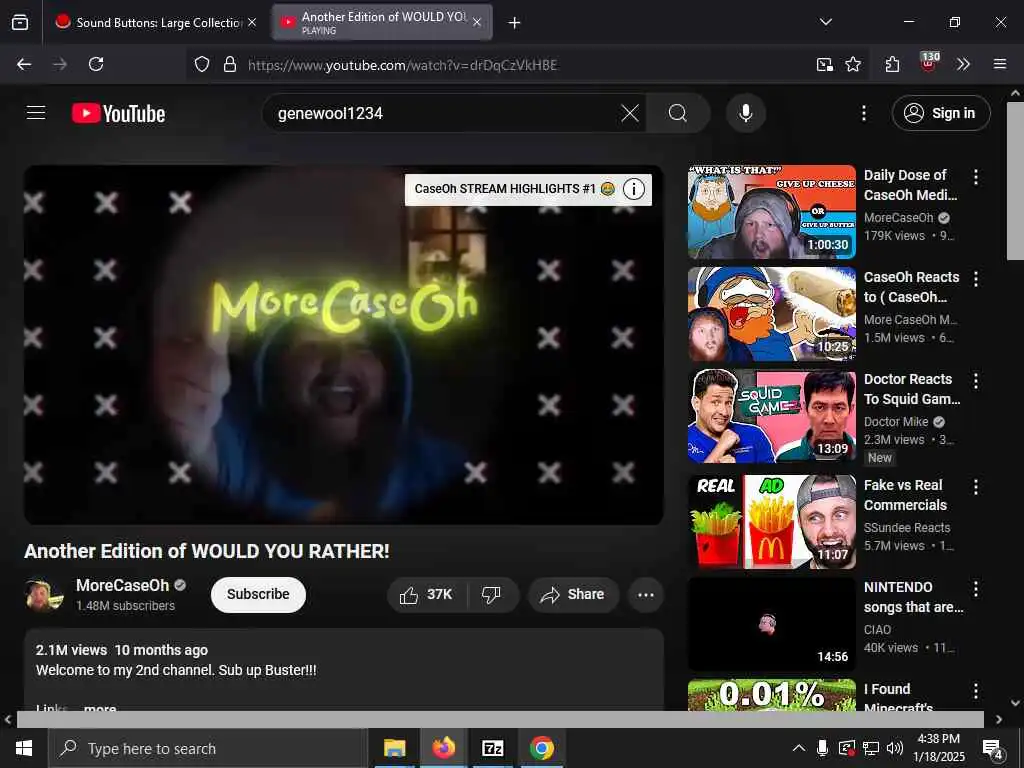
Task: Select the Another Edition of WOULD YOU tab
Action: 382,22
